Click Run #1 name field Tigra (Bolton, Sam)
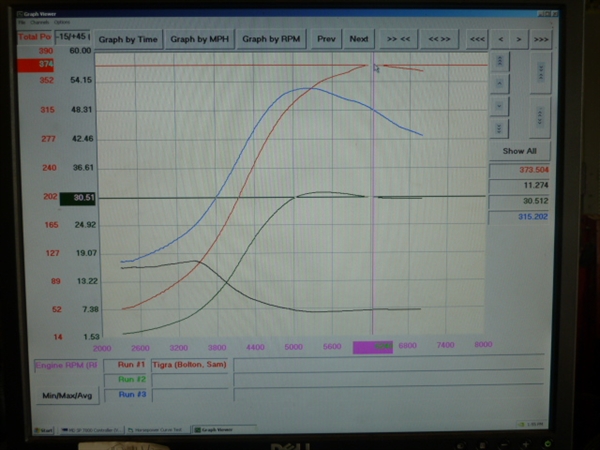The height and width of the screenshot is (450, 600). (190, 365)
